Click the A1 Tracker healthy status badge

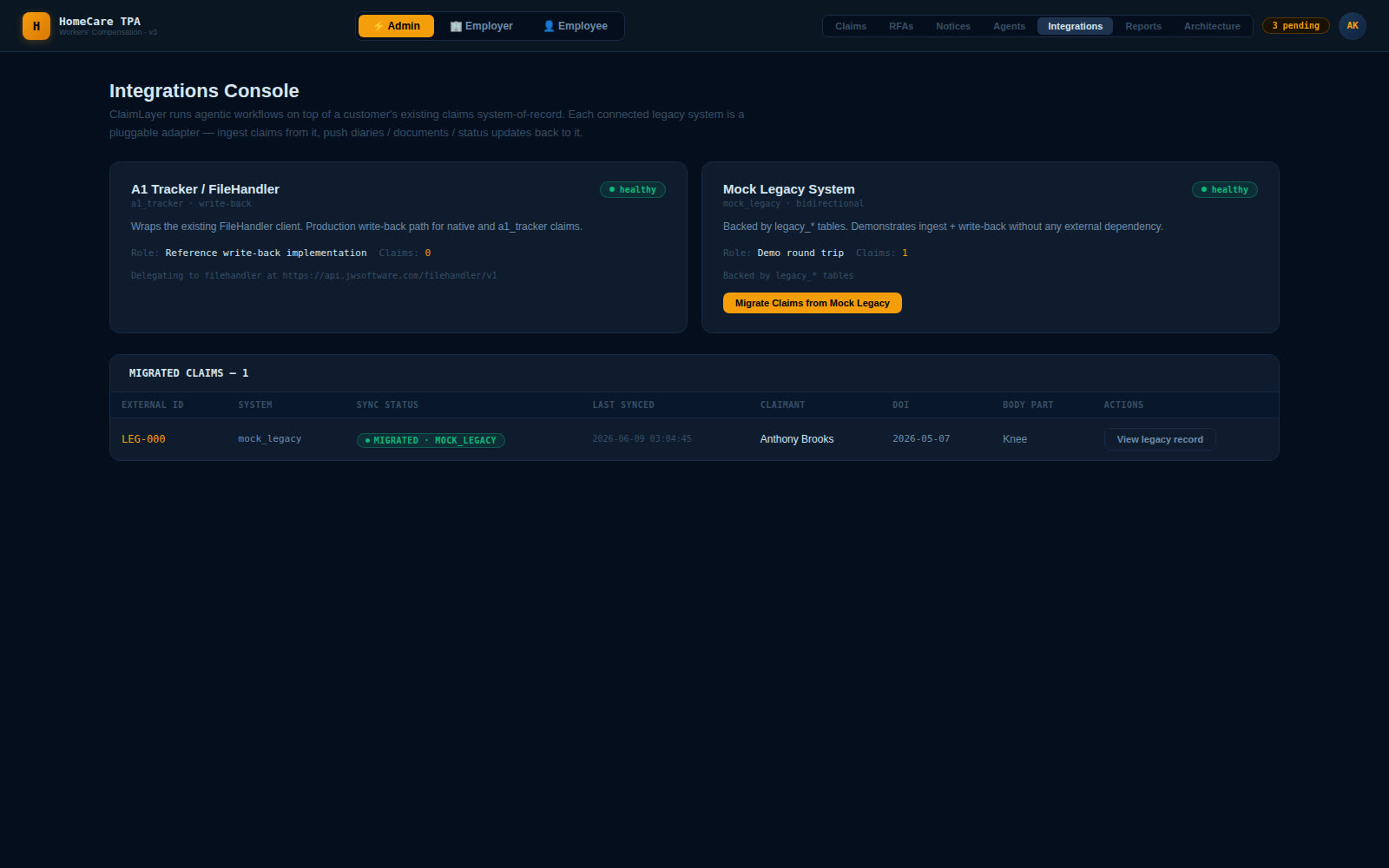click(x=633, y=189)
